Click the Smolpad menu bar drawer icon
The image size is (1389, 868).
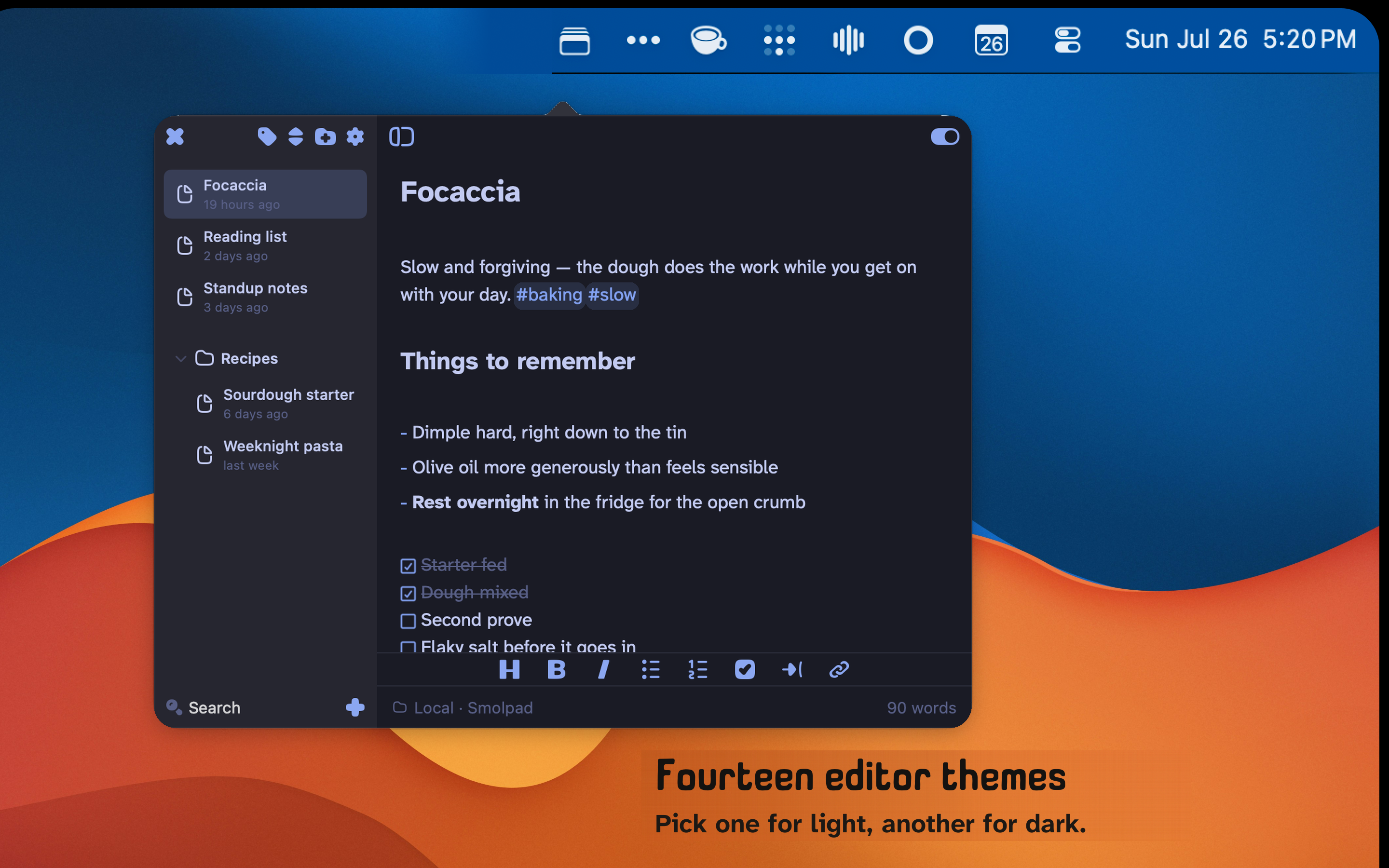[x=574, y=41]
